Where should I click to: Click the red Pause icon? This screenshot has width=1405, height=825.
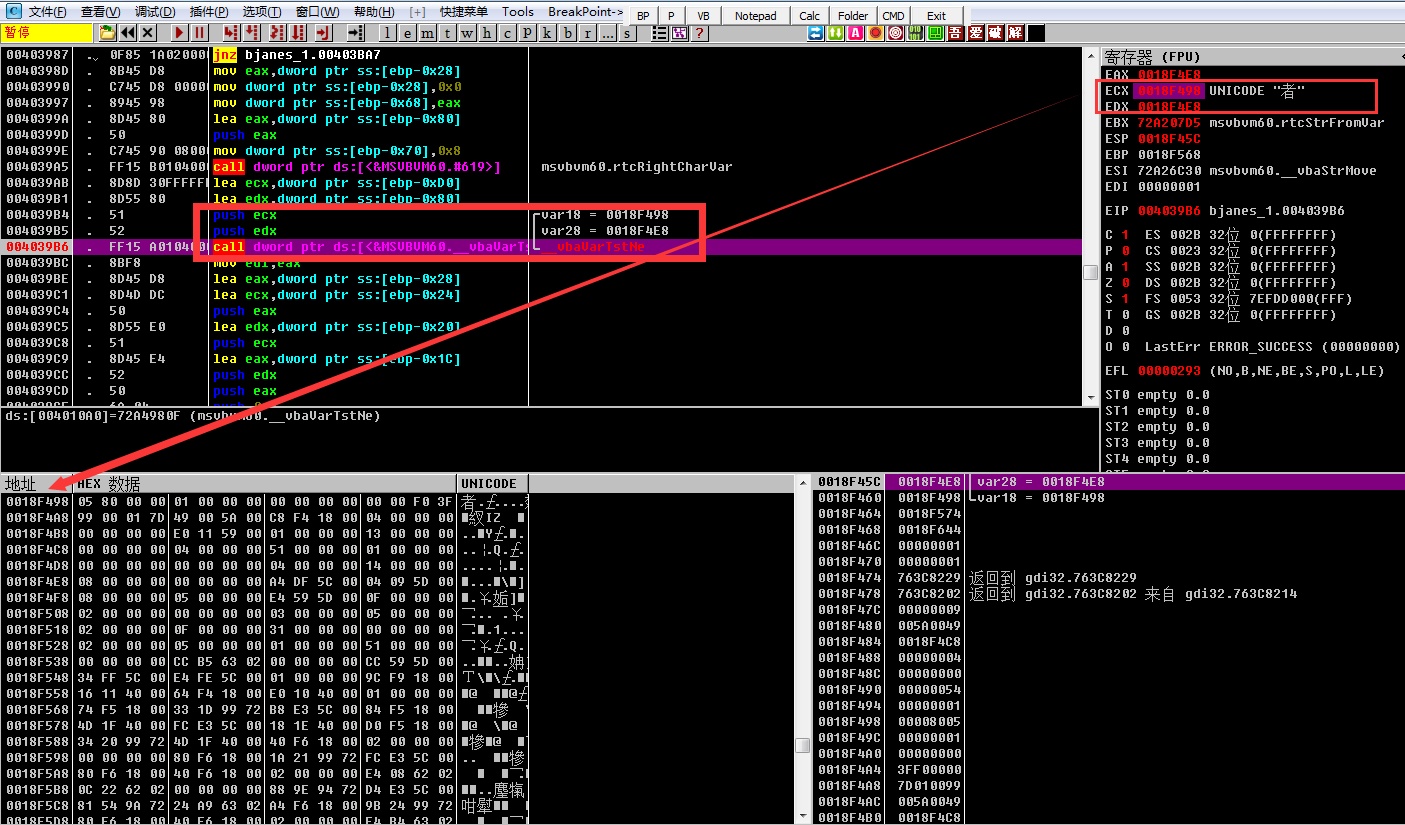[198, 32]
